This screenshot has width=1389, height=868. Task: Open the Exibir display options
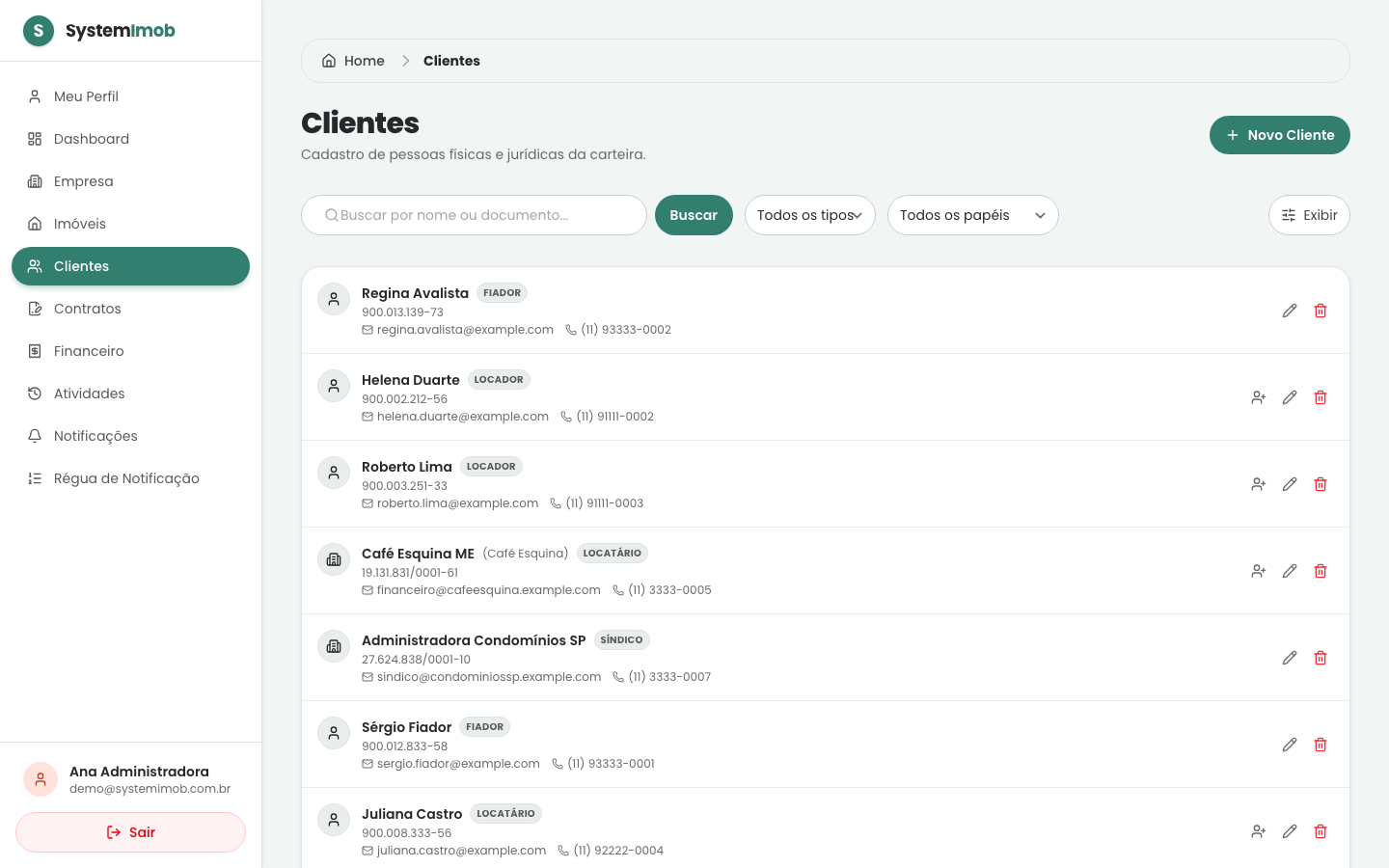pos(1309,215)
